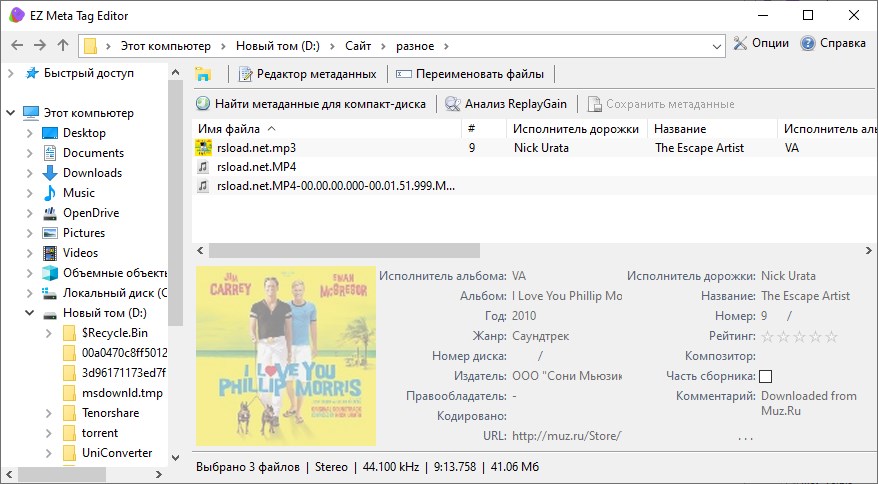Open UniConverter folder in tree
The width and height of the screenshot is (878, 484).
pos(117,453)
